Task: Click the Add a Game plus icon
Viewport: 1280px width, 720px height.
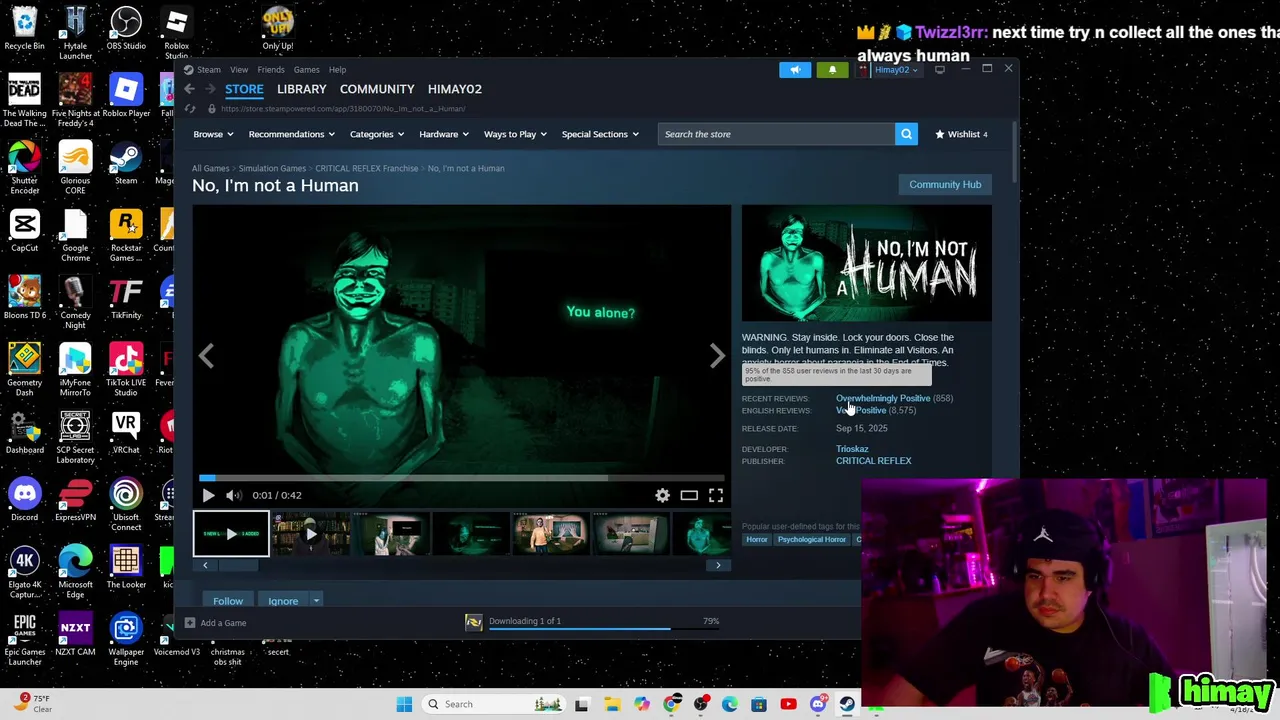Action: (189, 623)
